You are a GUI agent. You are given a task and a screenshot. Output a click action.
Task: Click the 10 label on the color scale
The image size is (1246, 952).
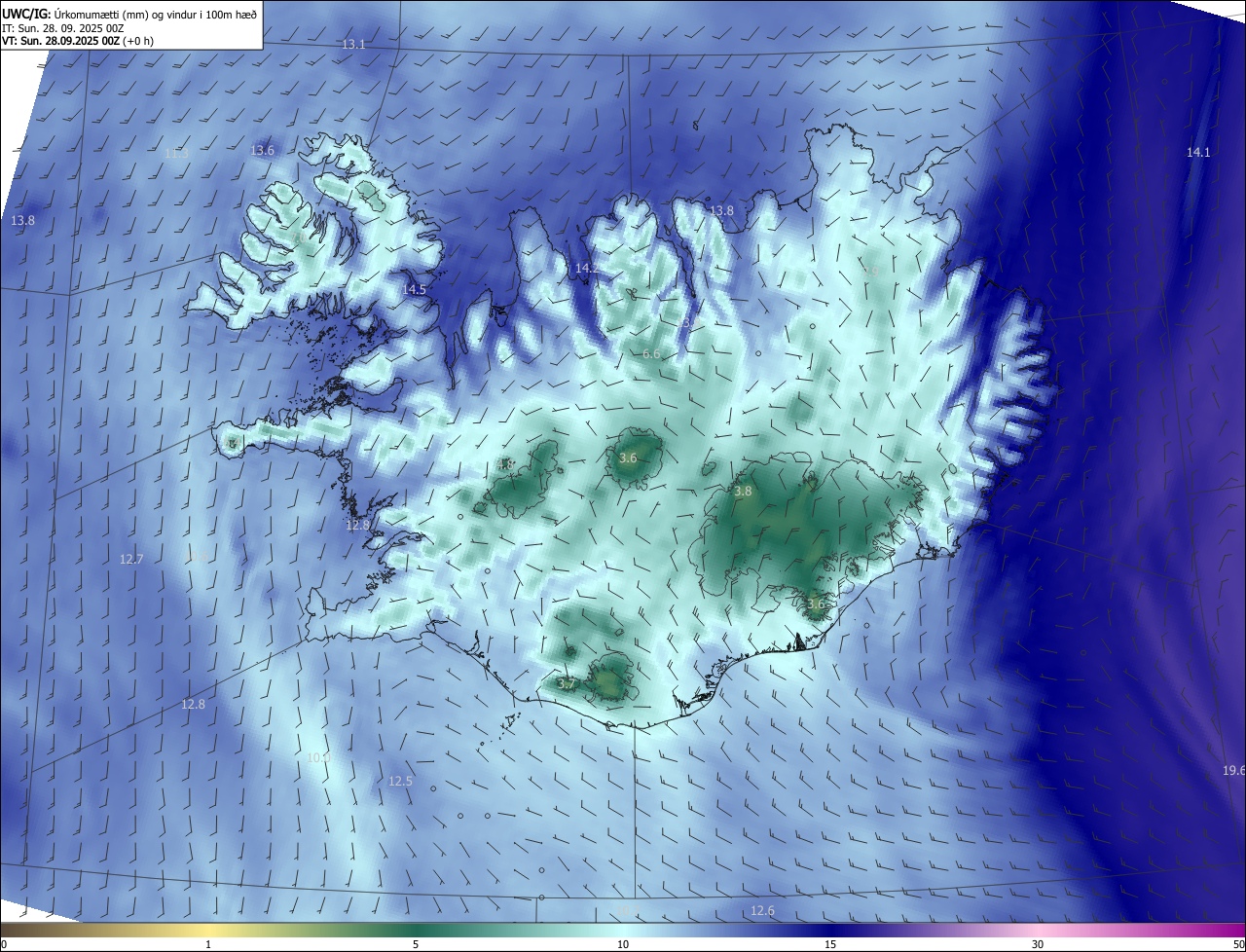(623, 944)
